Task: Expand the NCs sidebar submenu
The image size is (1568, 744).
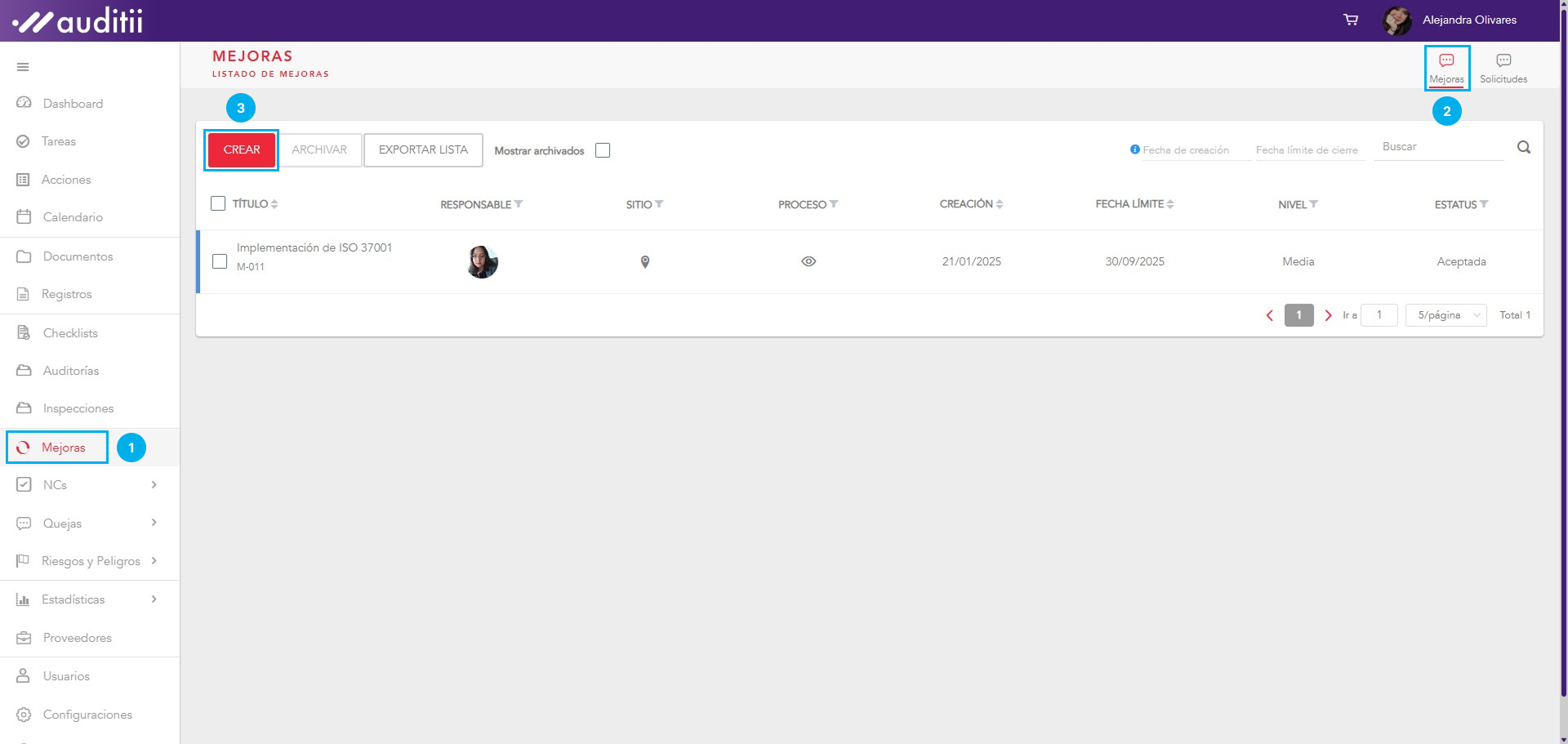Action: 154,485
